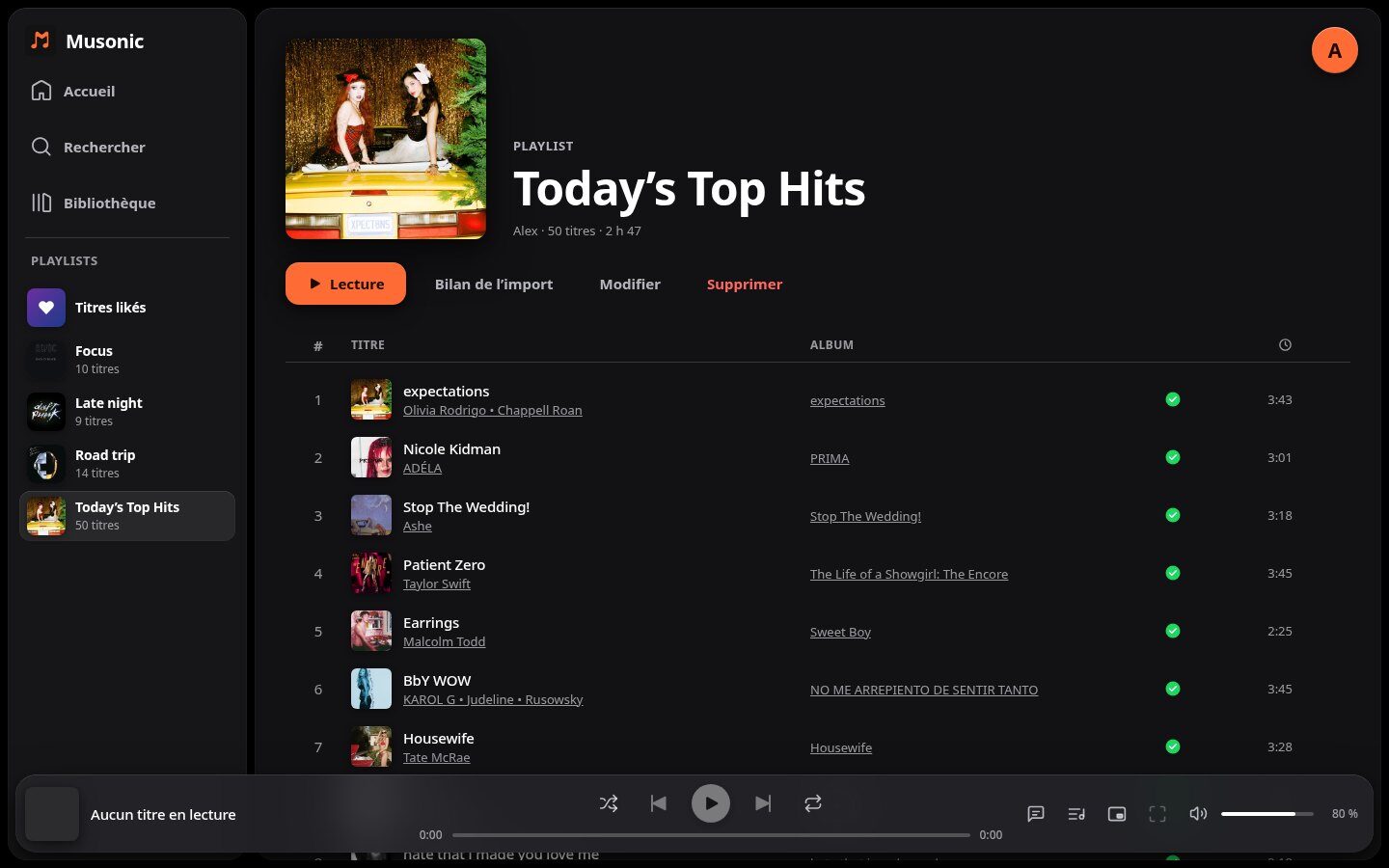The width and height of the screenshot is (1389, 868).
Task: Toggle shuffle in the player bar
Action: [609, 803]
